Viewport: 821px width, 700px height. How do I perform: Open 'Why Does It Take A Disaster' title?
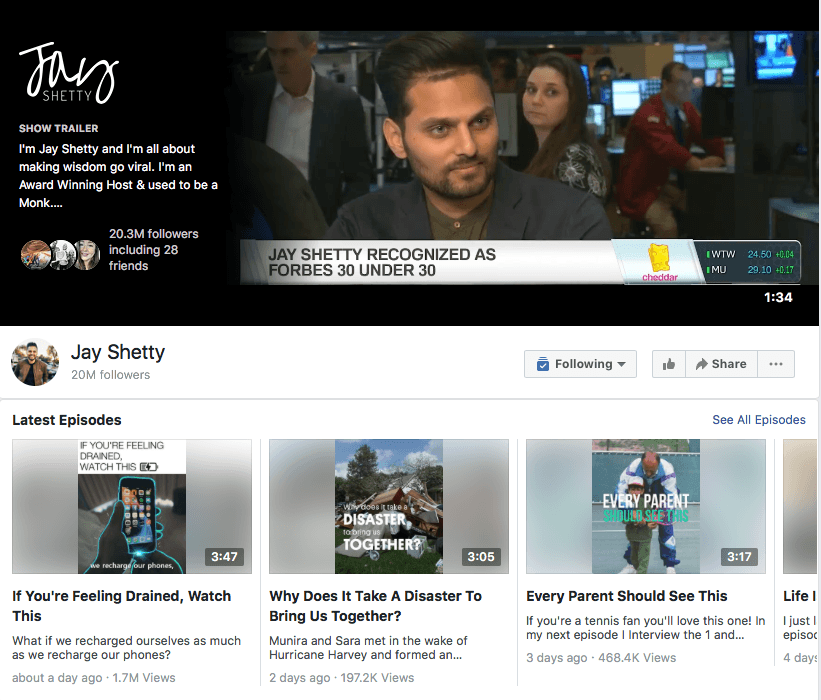(x=375, y=606)
